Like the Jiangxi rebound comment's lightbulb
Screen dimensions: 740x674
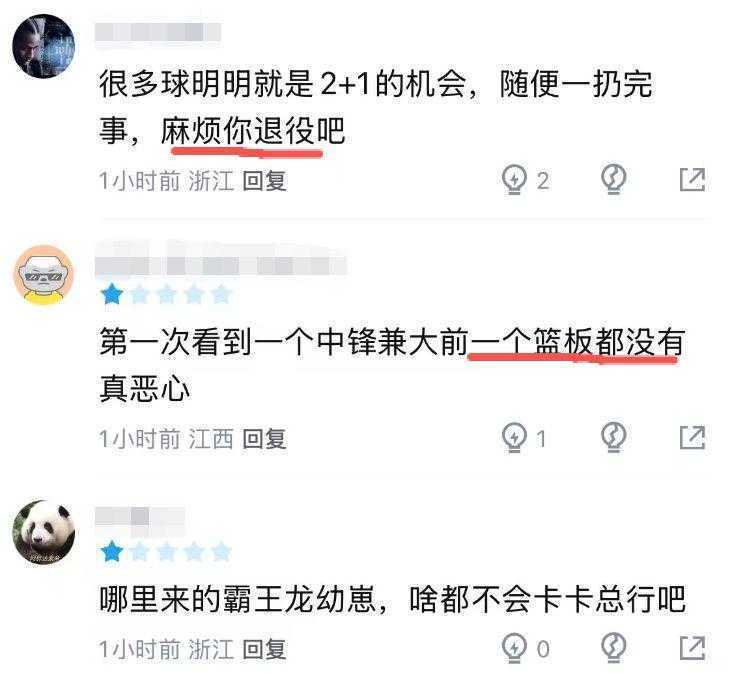(514, 438)
